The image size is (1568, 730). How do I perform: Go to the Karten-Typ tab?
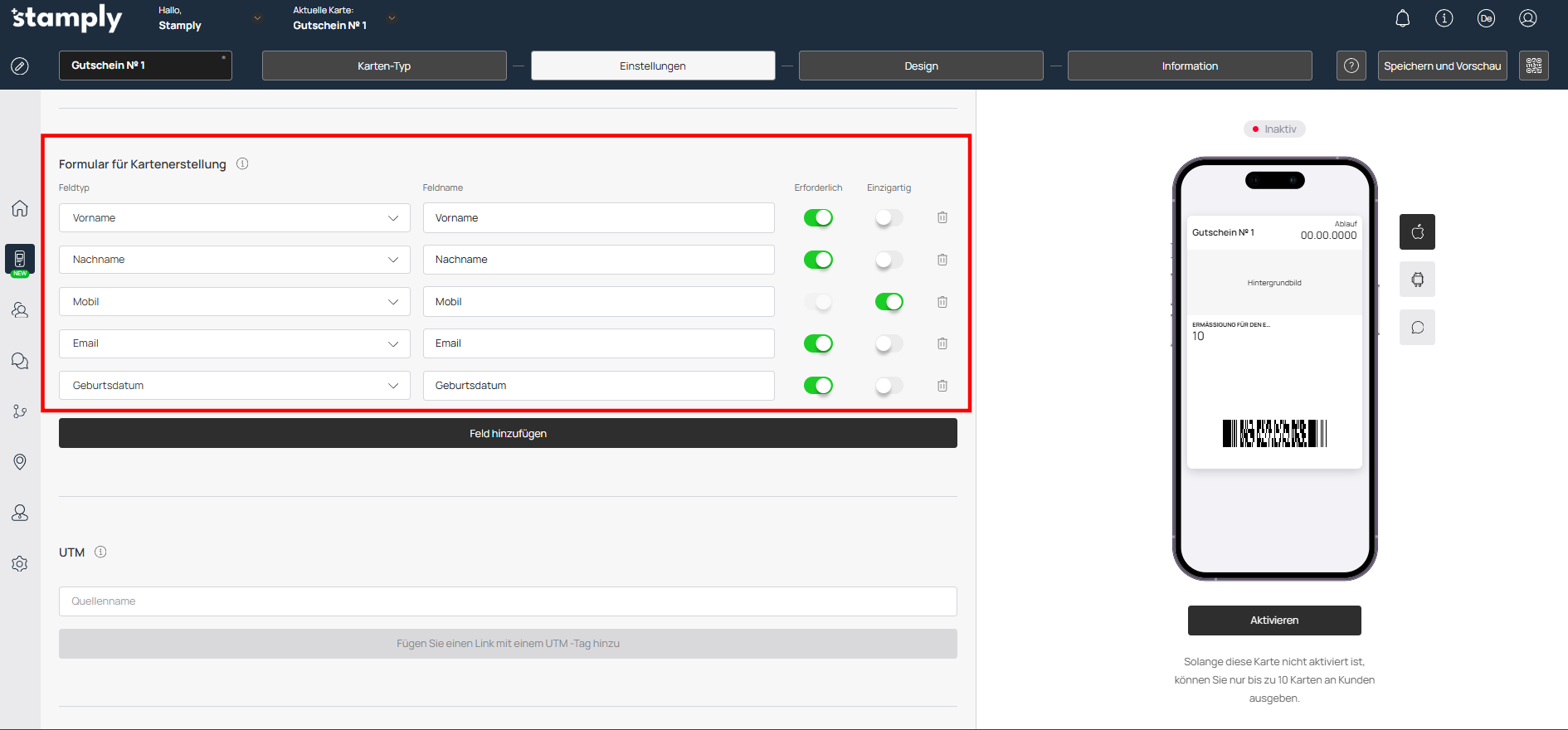point(384,66)
